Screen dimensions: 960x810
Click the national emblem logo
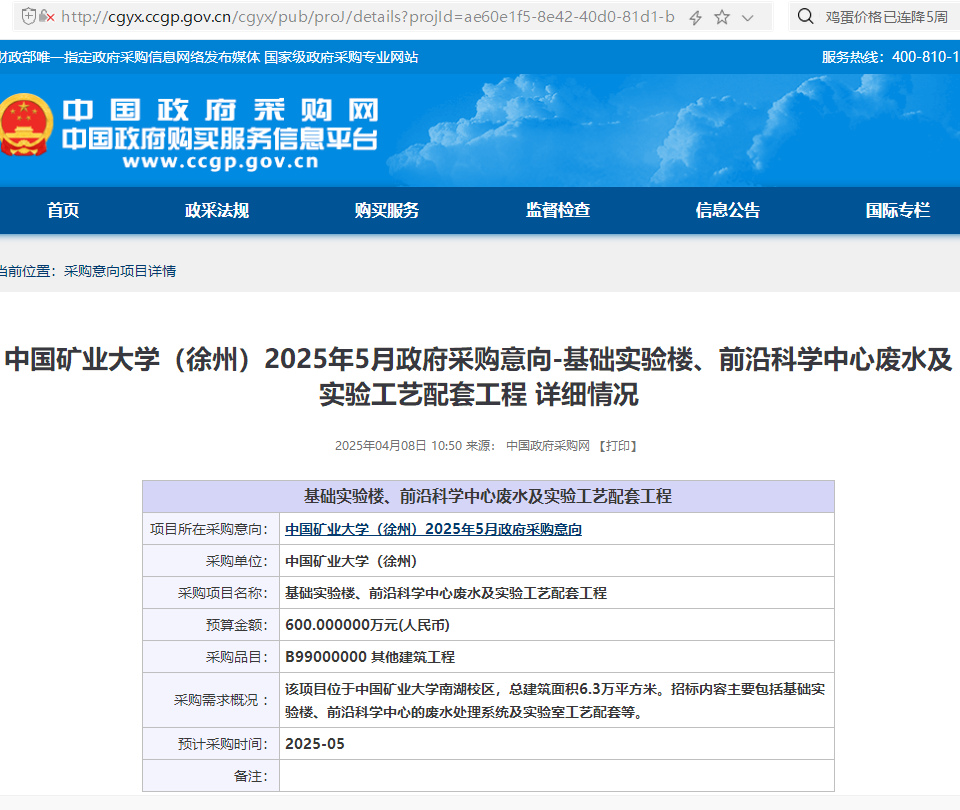25,125
